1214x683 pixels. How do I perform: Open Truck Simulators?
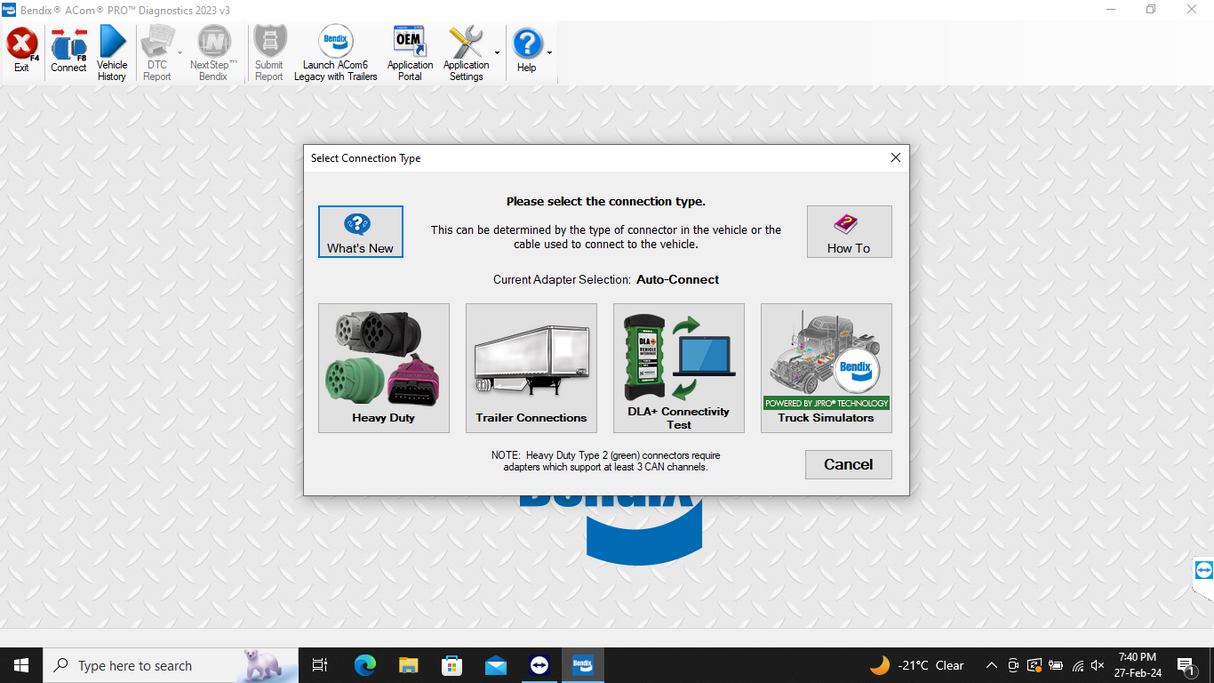point(826,368)
